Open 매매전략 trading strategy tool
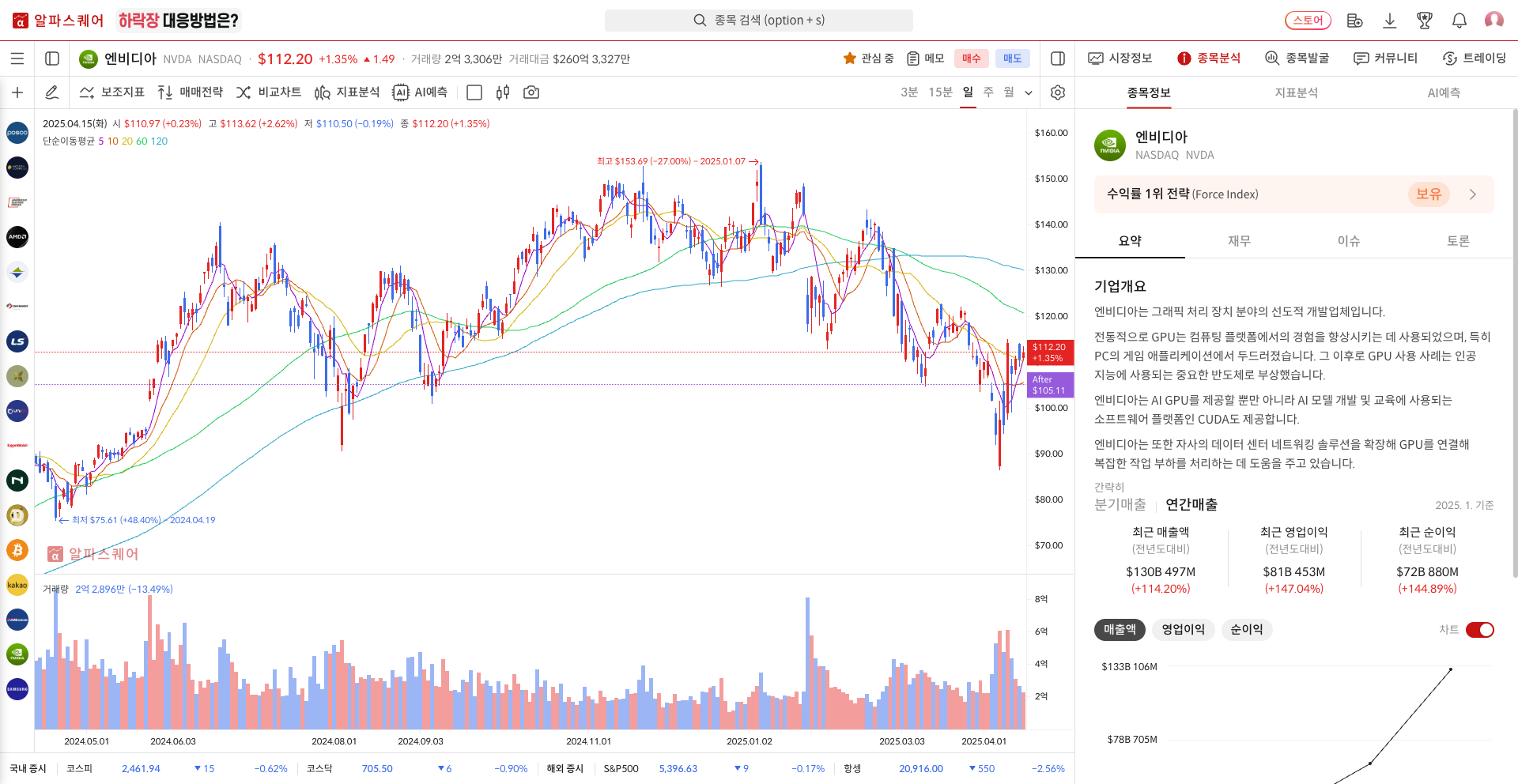This screenshot has width=1518, height=784. tap(191, 92)
